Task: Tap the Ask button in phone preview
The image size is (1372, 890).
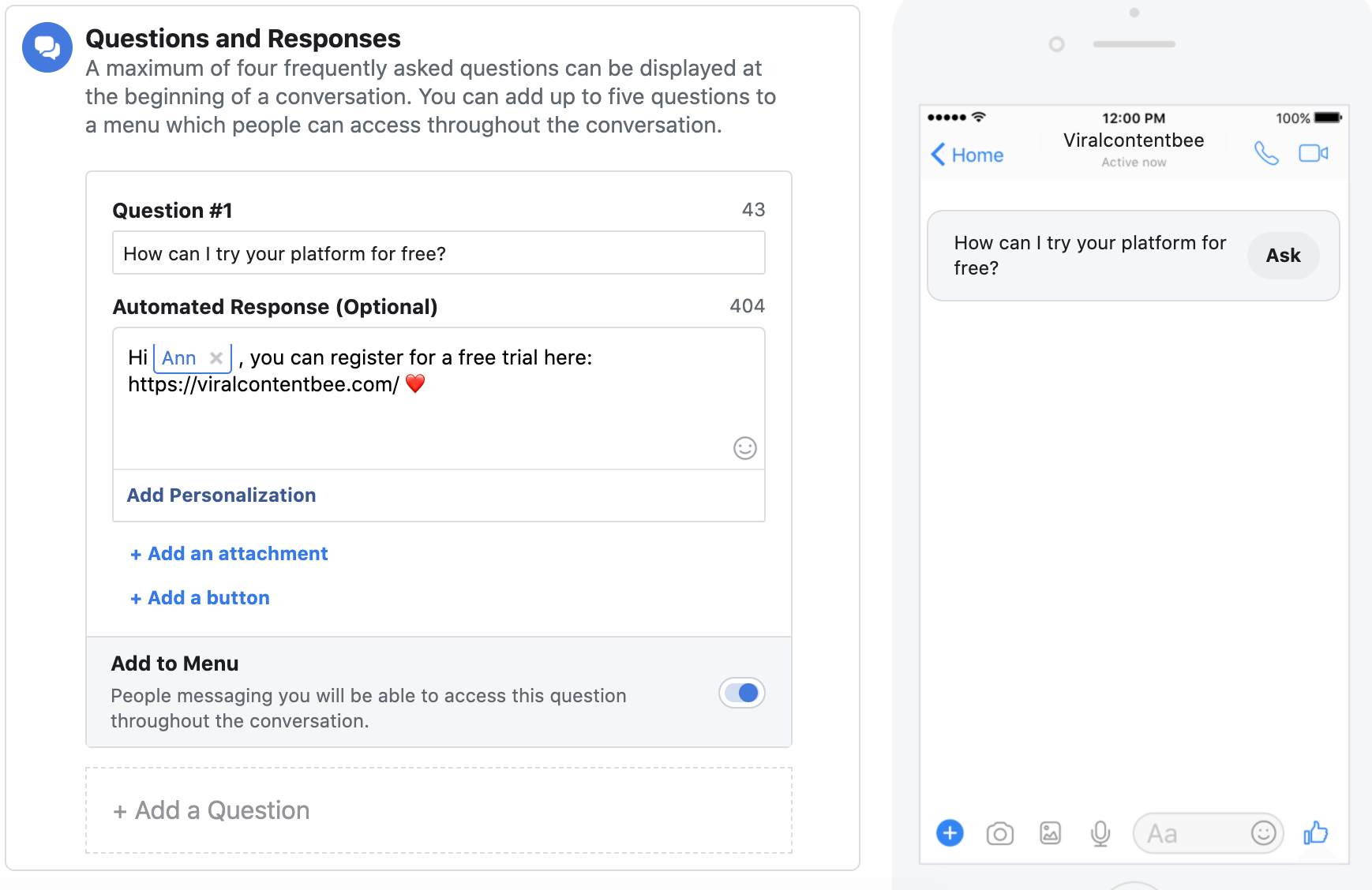Action: (x=1284, y=255)
